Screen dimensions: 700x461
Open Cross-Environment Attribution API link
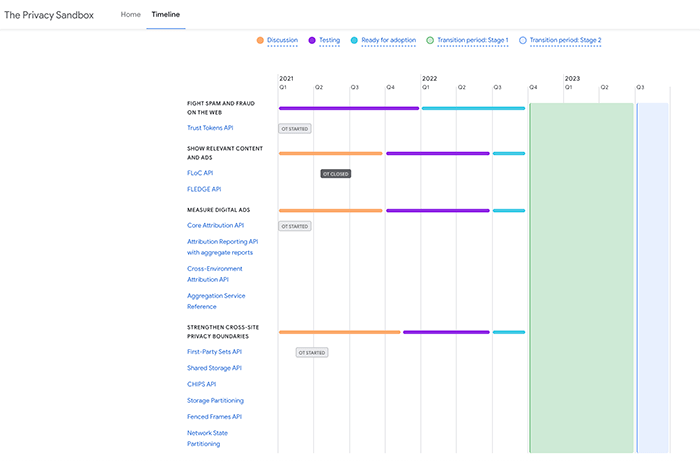pyautogui.click(x=215, y=274)
